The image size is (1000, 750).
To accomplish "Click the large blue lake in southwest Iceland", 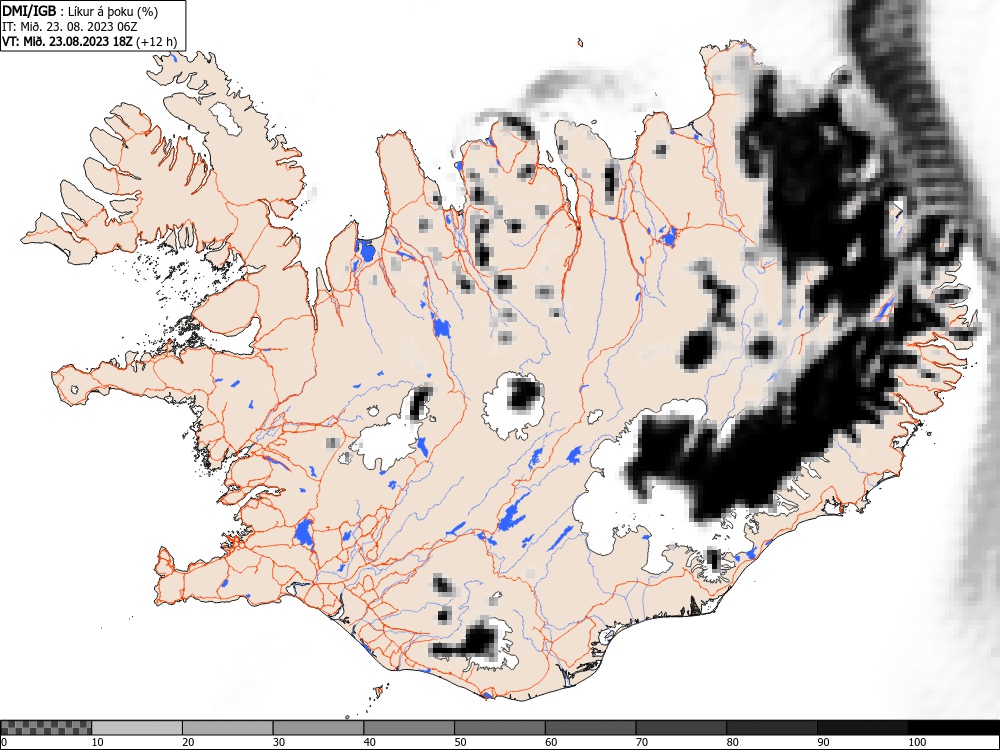I will [304, 533].
